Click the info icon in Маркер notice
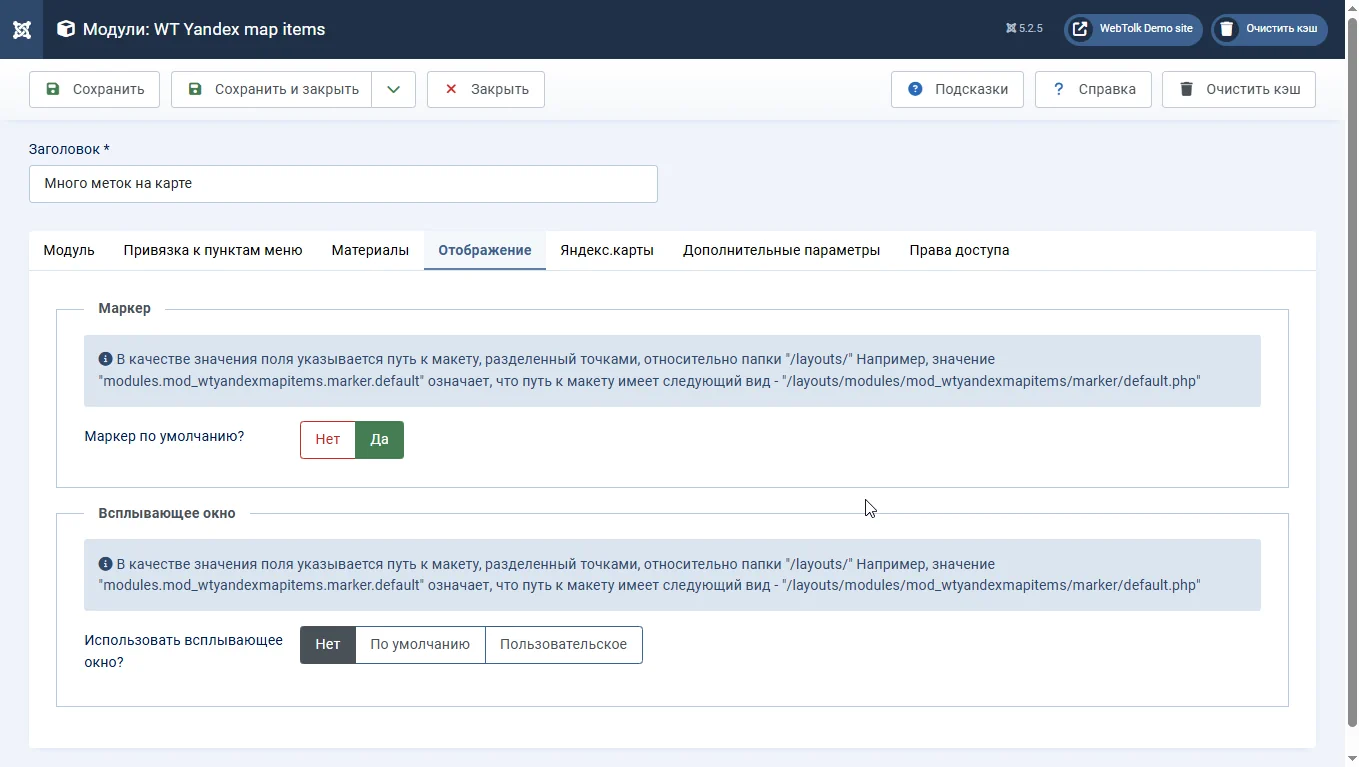The width and height of the screenshot is (1359, 767). [x=105, y=359]
